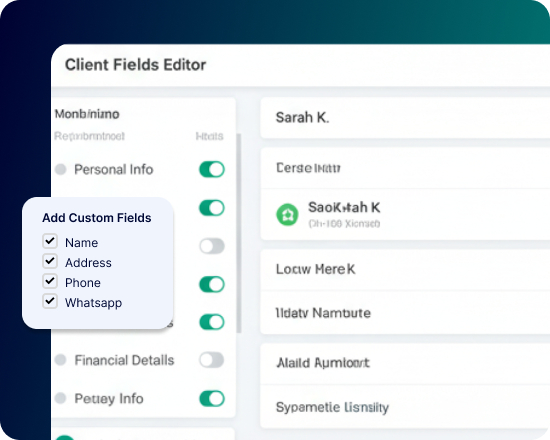Screen dimensions: 550x440
Task: Click the left panel vertical scrollbar
Action: click(x=239, y=233)
